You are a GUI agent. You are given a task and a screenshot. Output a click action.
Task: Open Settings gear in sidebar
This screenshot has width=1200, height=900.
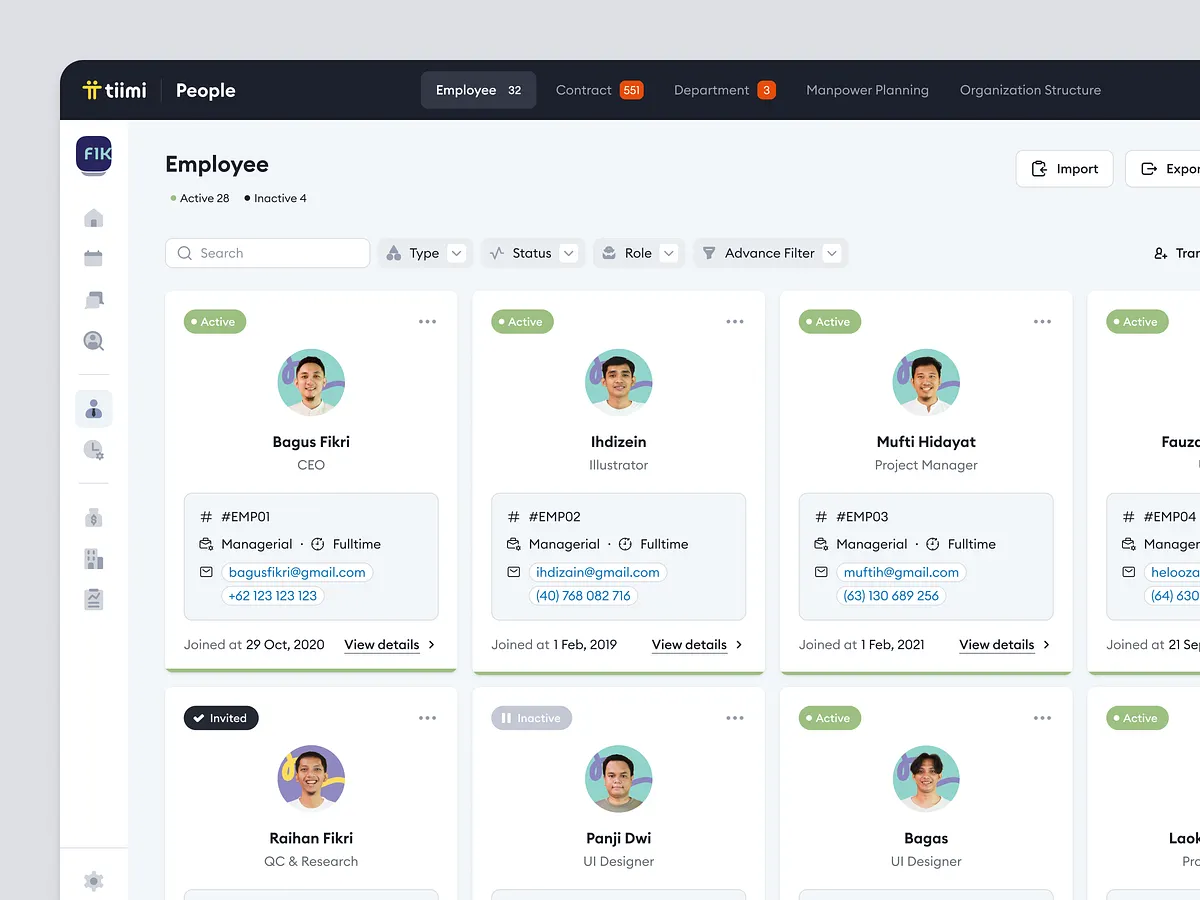[x=94, y=881]
